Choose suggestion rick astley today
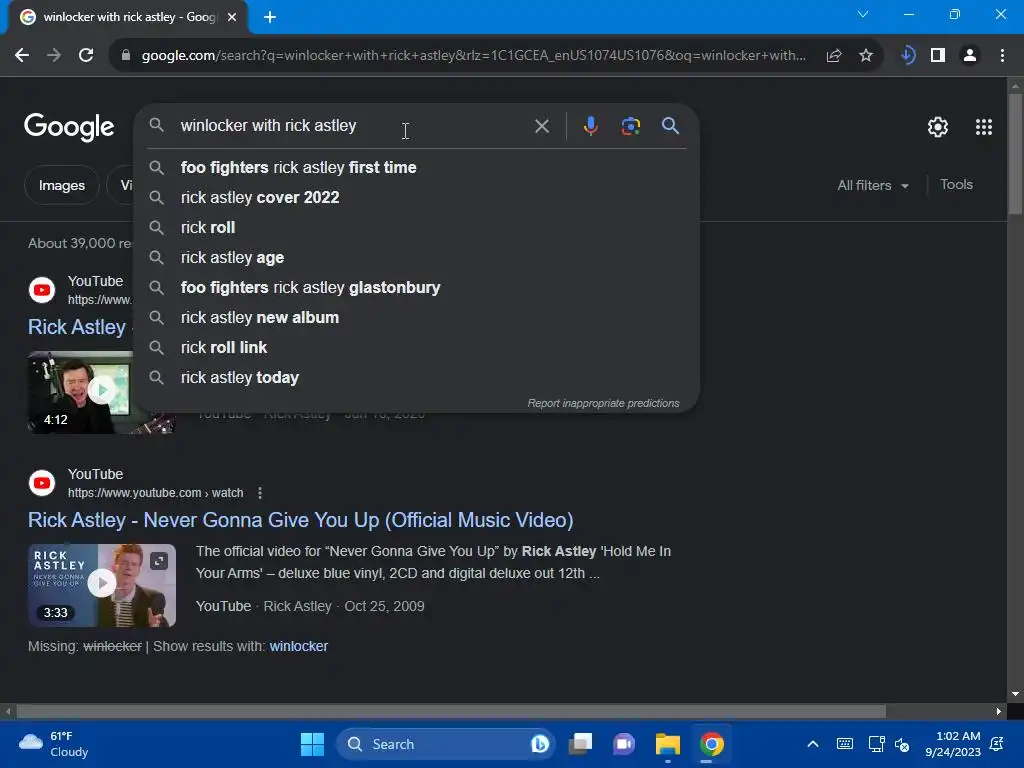This screenshot has width=1024, height=768. click(417, 378)
